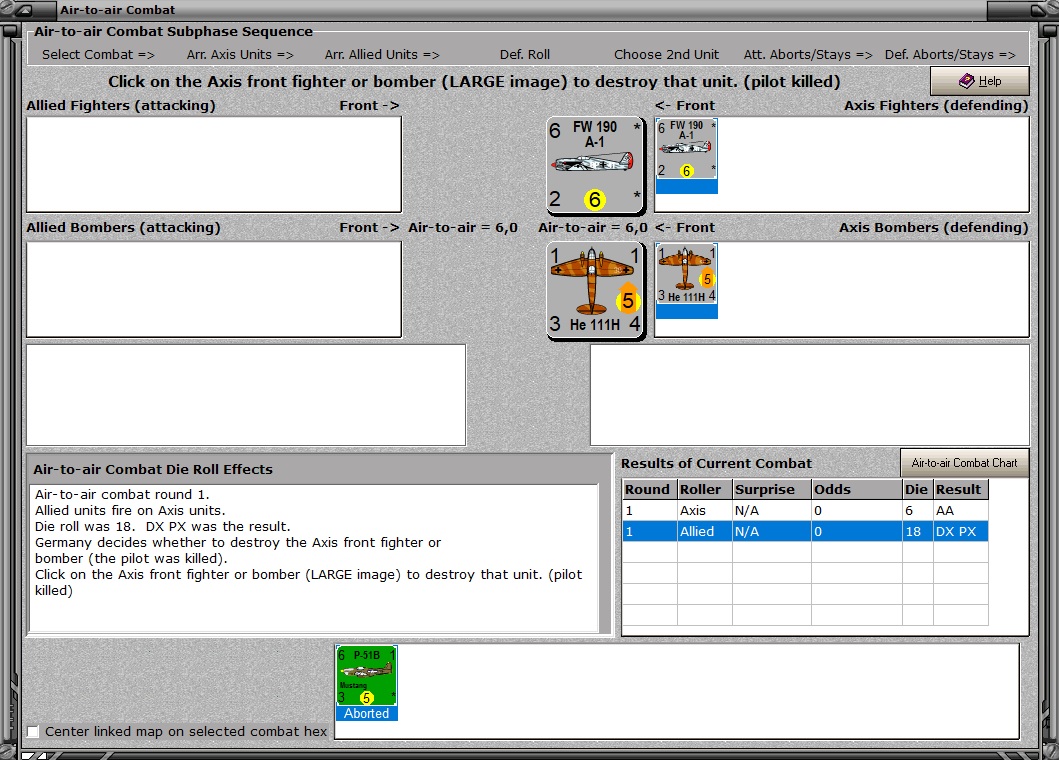
Task: Click the Die column header
Action: pyautogui.click(x=917, y=489)
